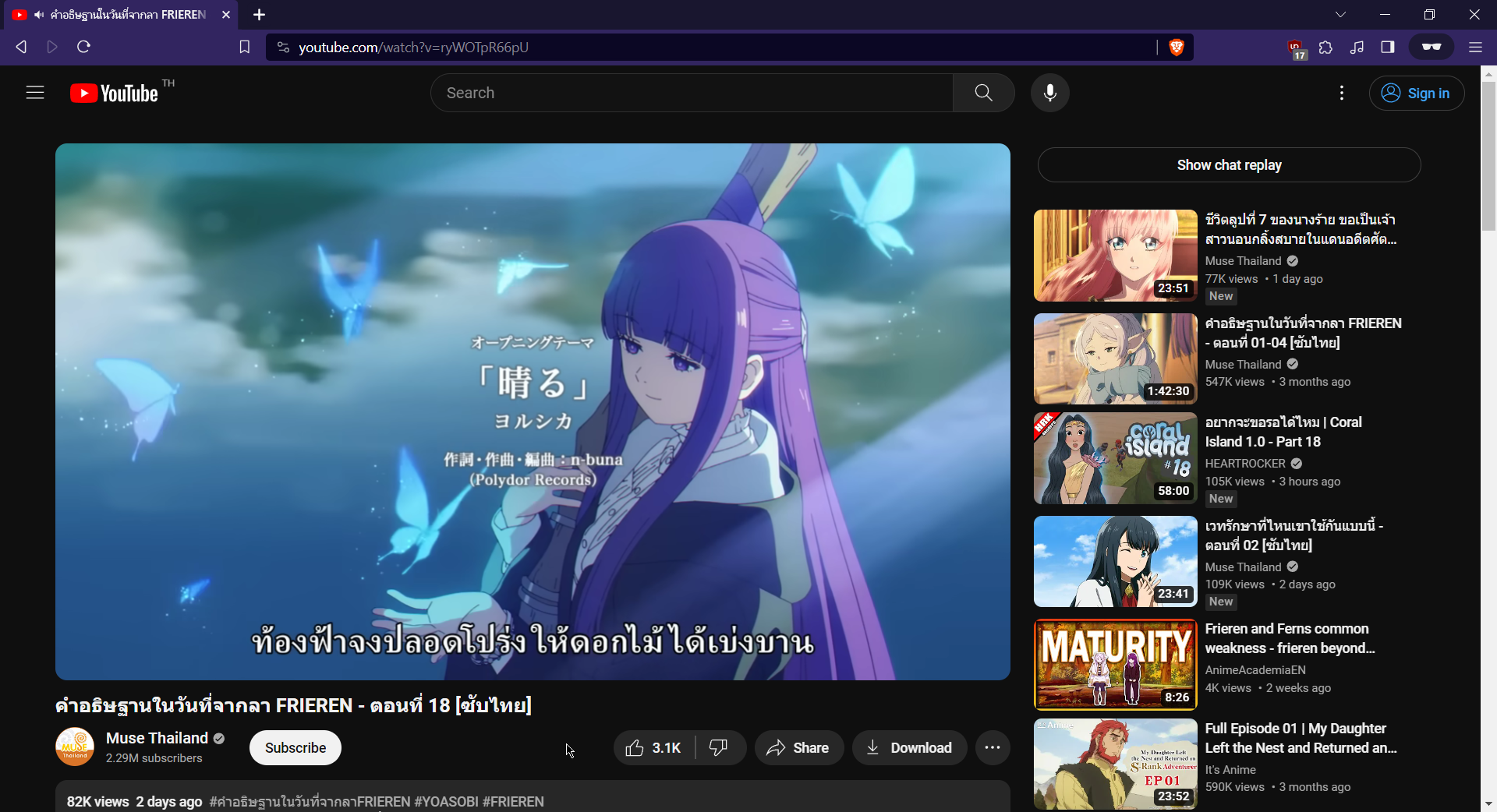Go back with the browser back arrow
The image size is (1497, 812).
click(21, 47)
